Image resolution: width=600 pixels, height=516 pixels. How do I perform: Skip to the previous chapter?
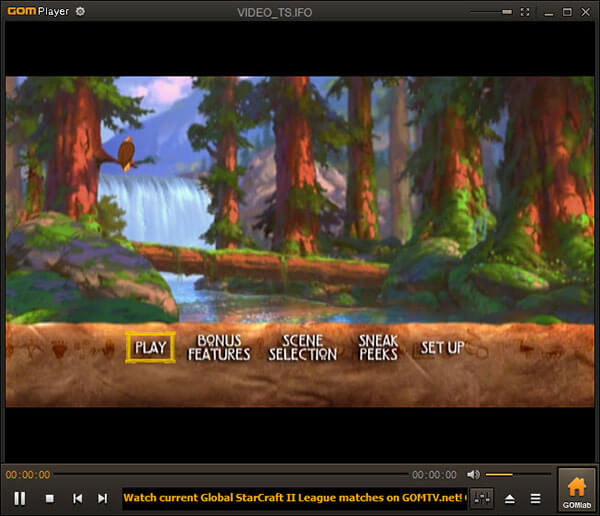[77, 498]
